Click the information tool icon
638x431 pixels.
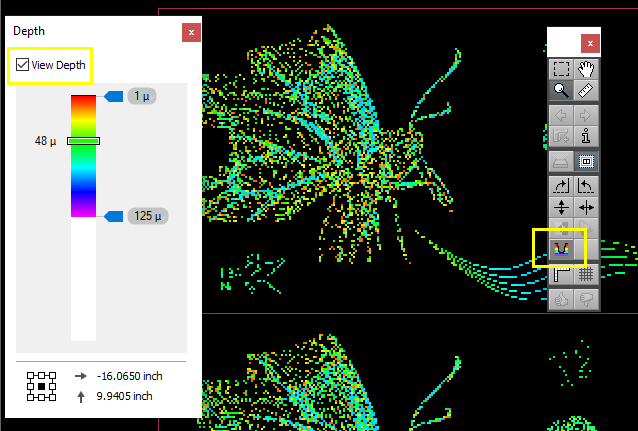point(588,137)
